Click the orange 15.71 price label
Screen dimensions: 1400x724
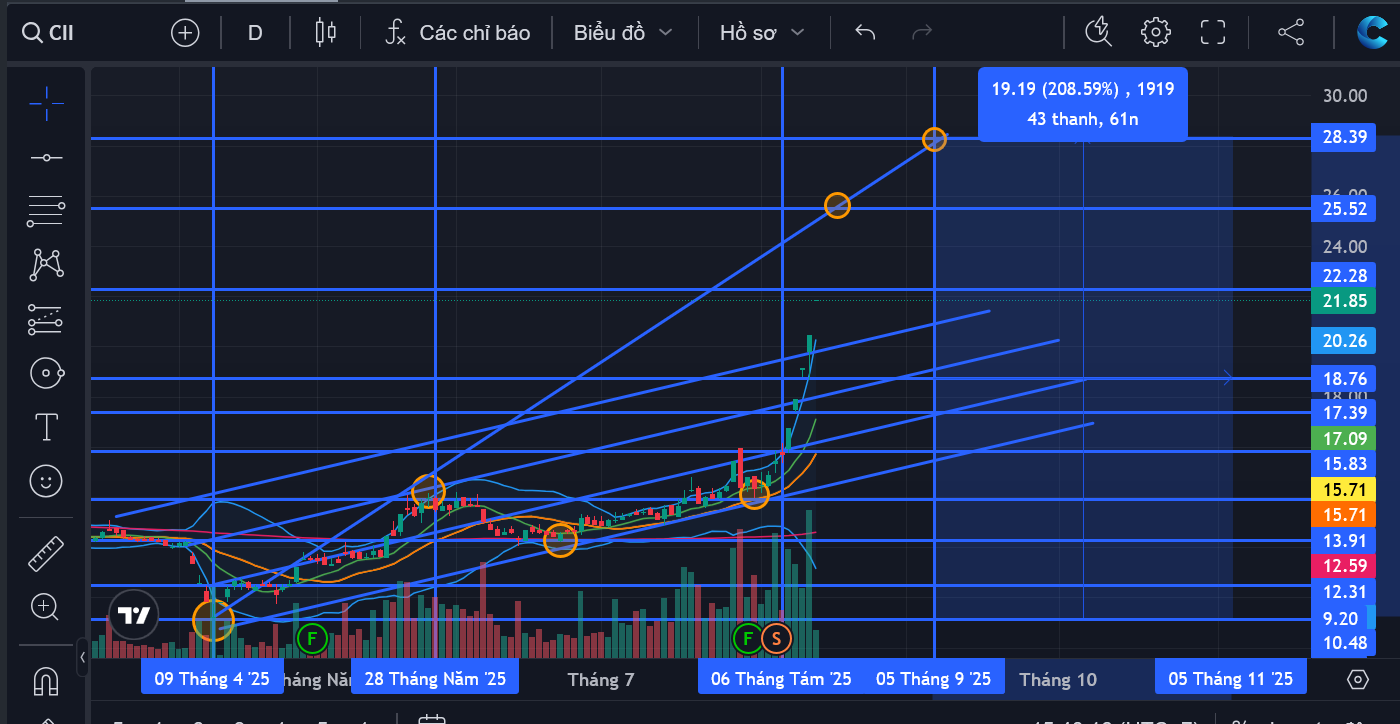coord(1344,515)
